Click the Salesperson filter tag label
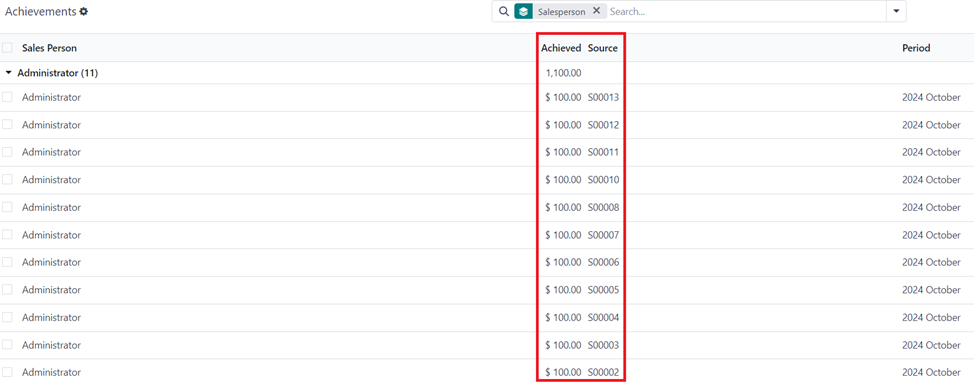The height and width of the screenshot is (384, 974). pos(562,11)
